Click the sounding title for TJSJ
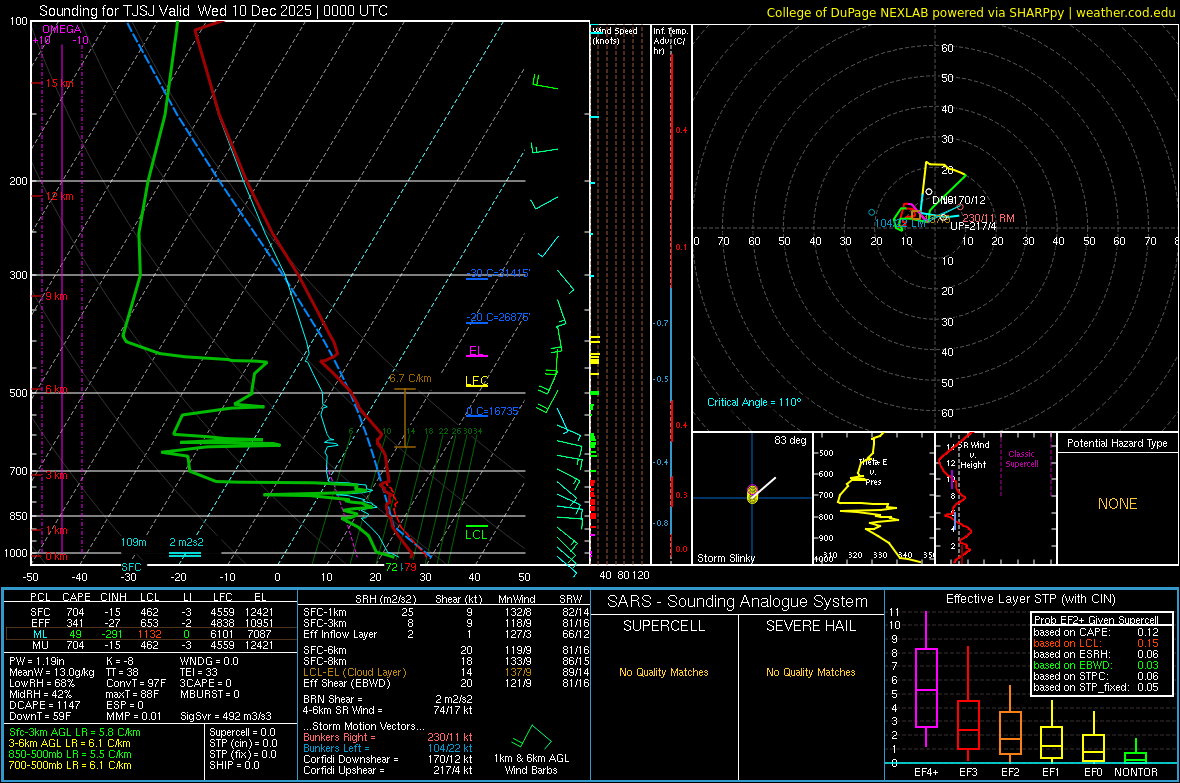Screen dimensions: 1180x783 pos(213,11)
